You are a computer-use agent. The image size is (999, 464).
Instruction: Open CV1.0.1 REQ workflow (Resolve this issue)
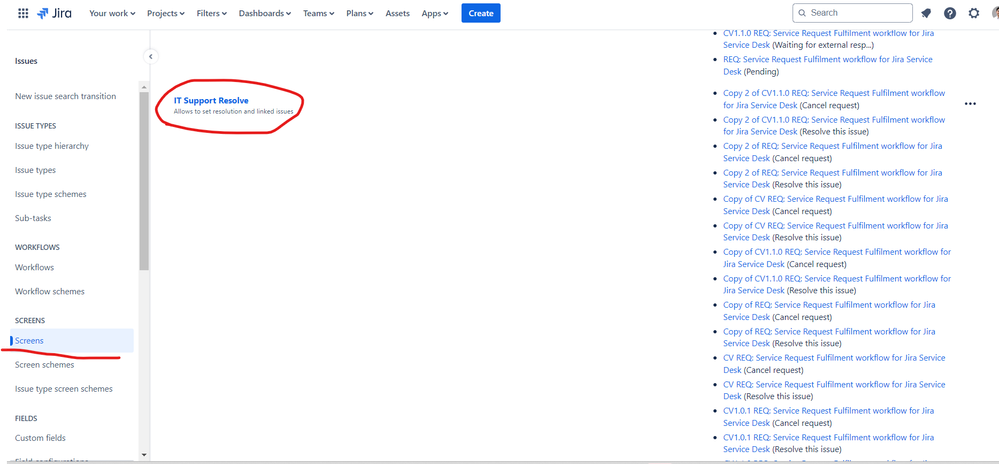(x=829, y=443)
